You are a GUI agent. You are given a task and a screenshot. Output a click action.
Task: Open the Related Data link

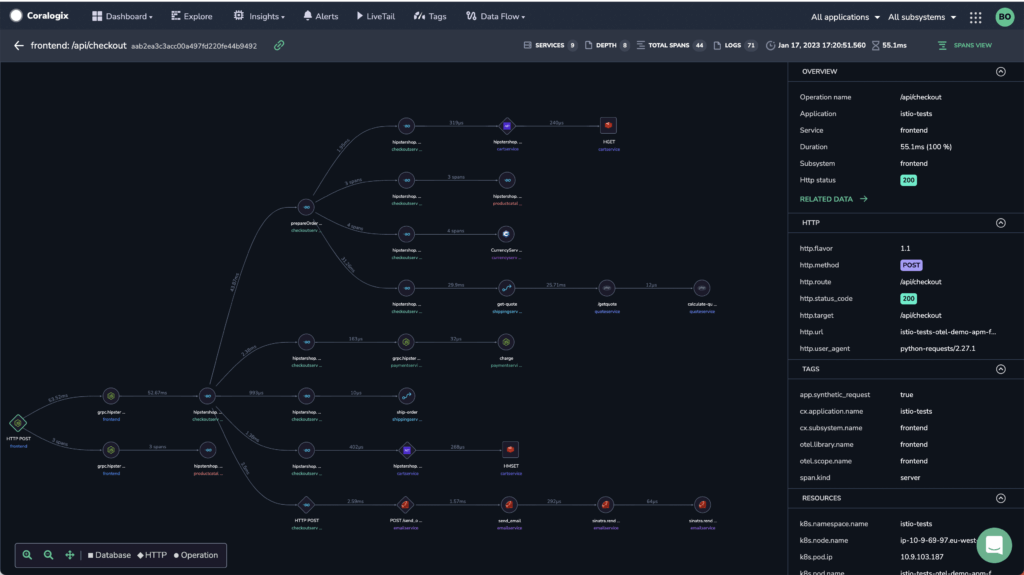[x=833, y=199]
